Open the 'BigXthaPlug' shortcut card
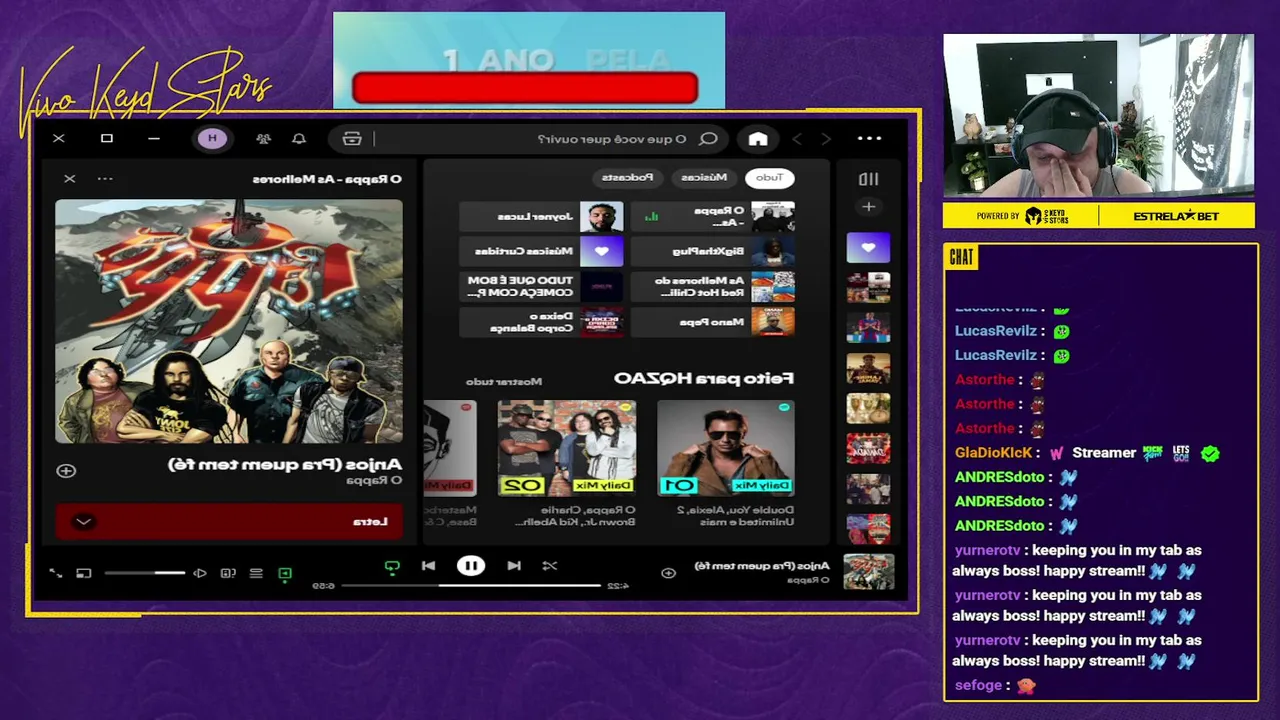 tap(714, 251)
